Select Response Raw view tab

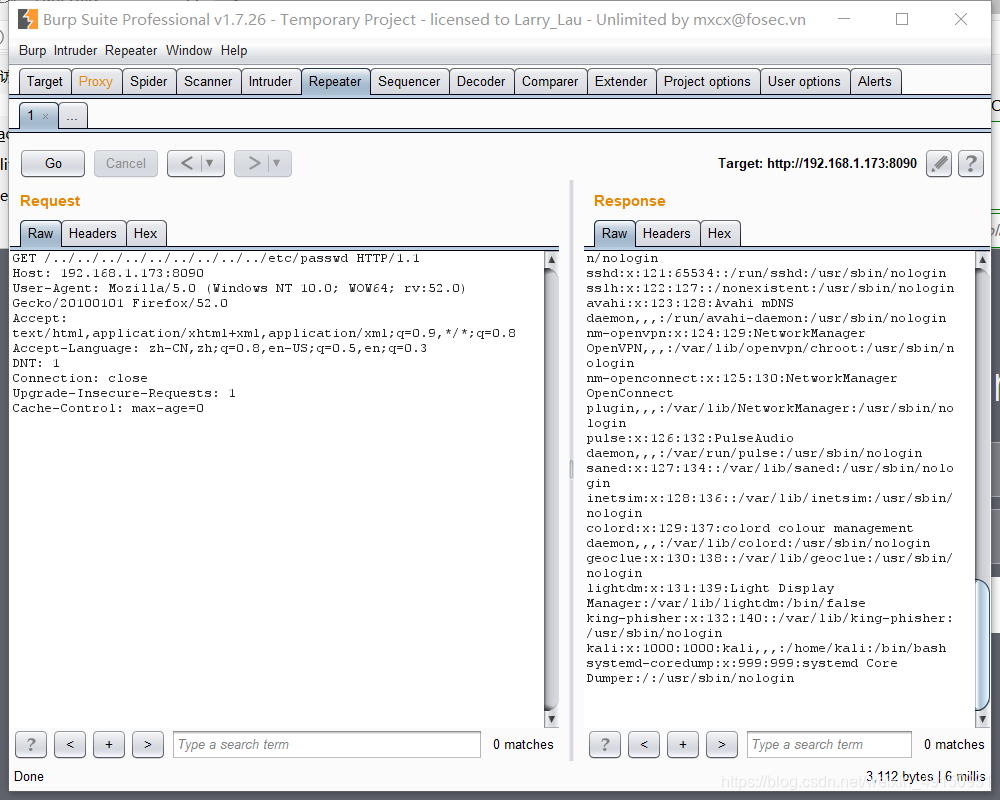click(x=614, y=233)
